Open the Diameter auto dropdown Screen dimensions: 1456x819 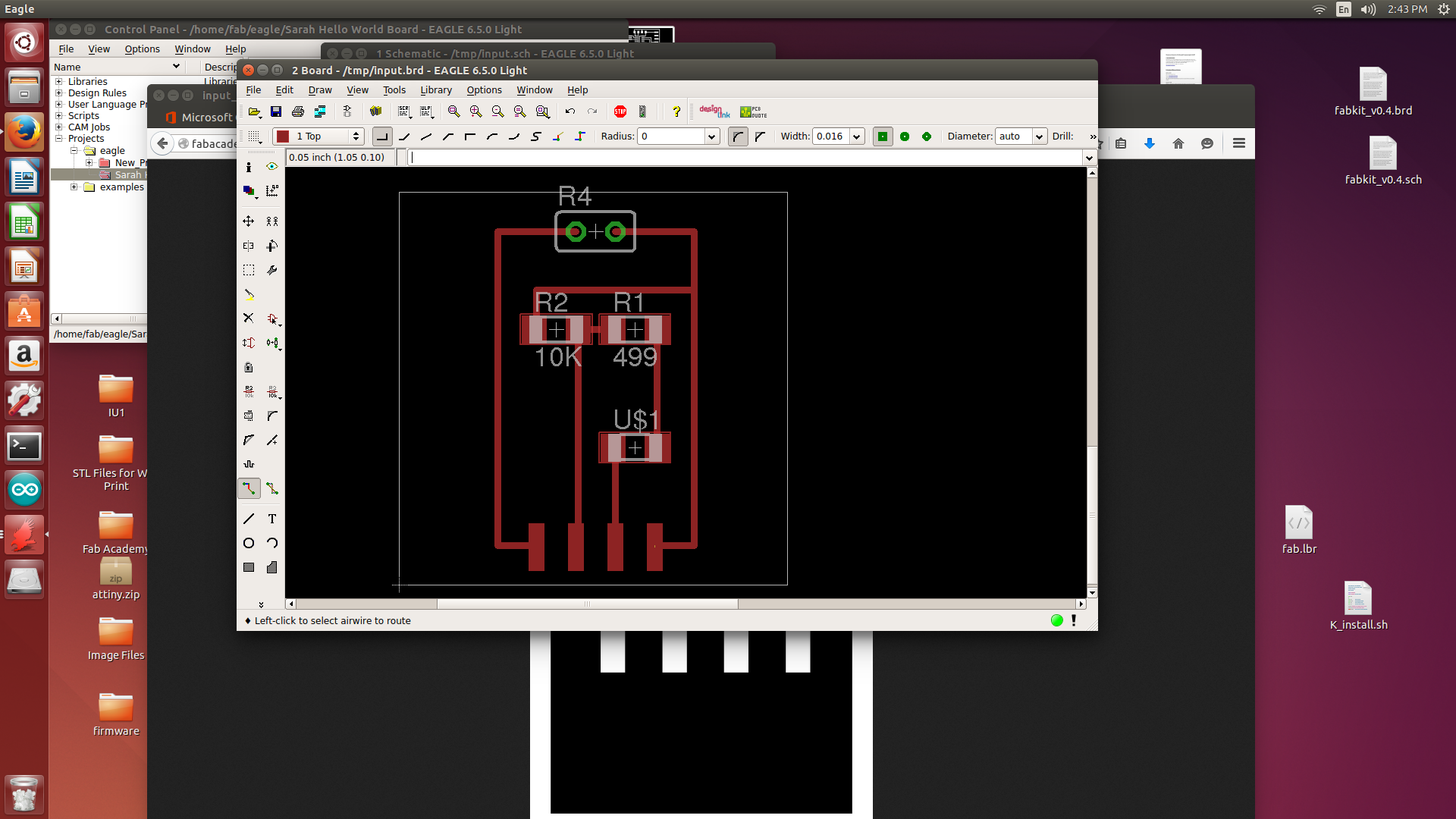point(1039,136)
